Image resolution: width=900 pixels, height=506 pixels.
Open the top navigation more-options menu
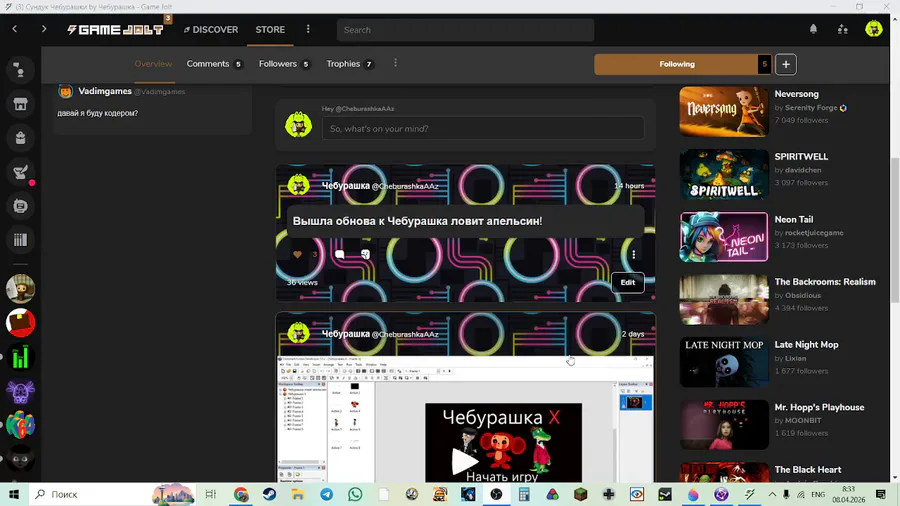pos(308,29)
